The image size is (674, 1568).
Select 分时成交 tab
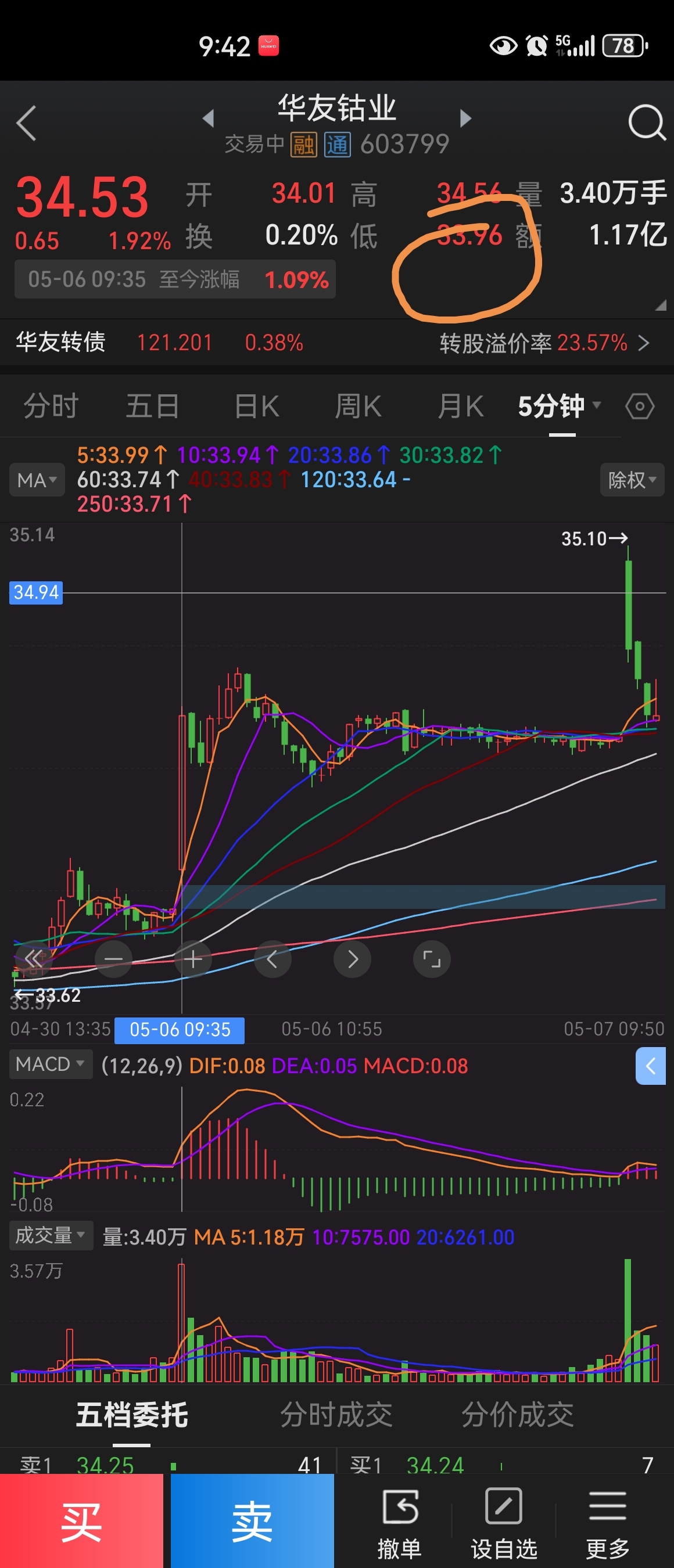[336, 1415]
